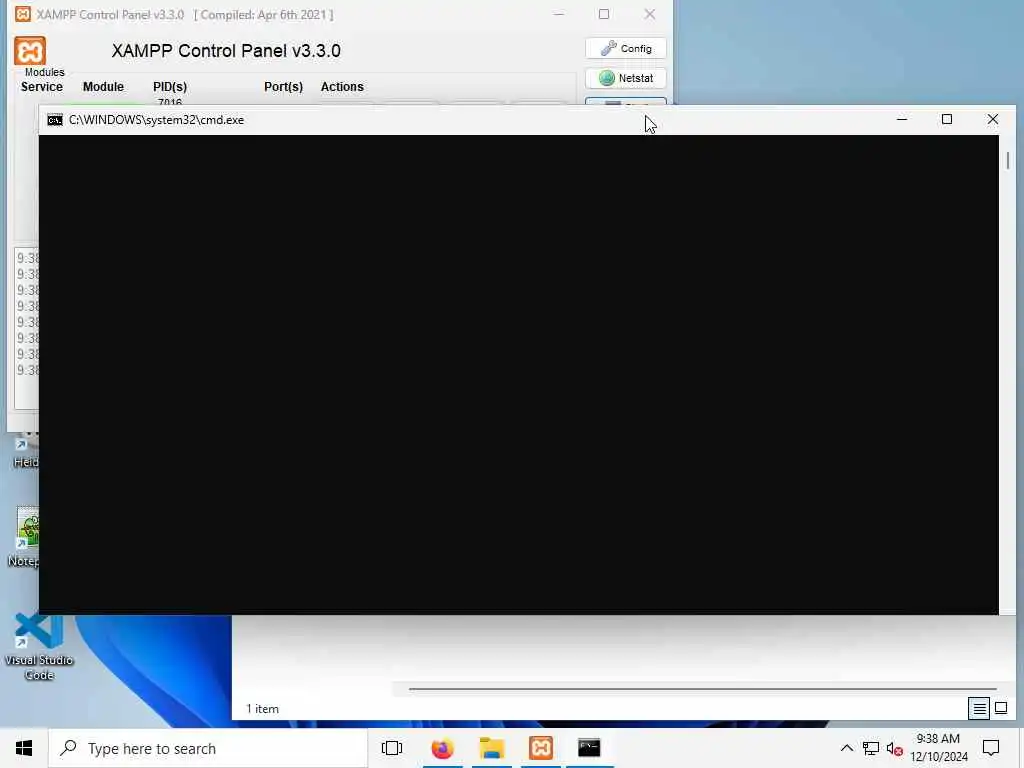Click the Visual Studio Code desktop shortcut
This screenshot has height=768, width=1024.
click(x=39, y=646)
